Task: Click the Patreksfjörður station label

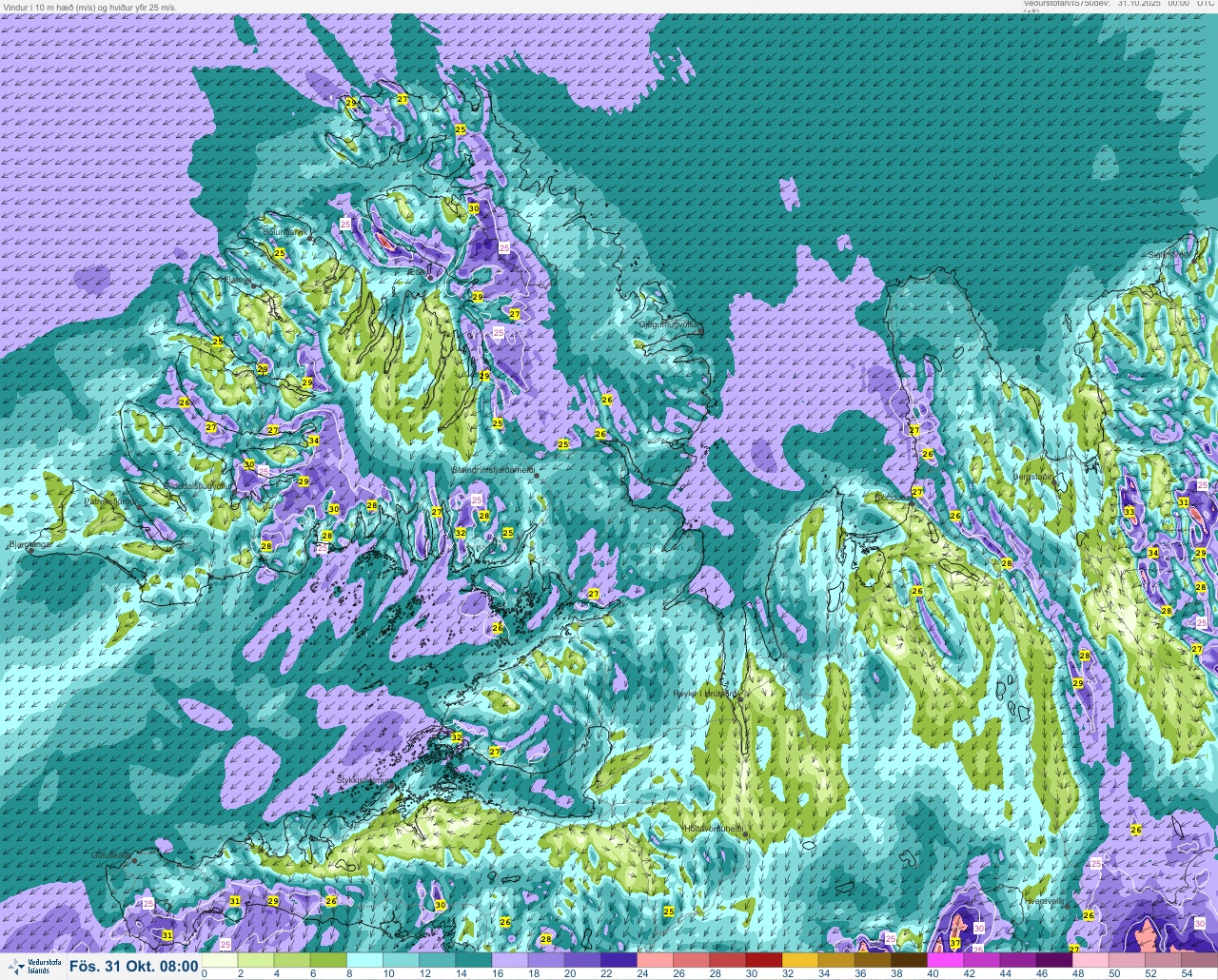Action: 110,500
